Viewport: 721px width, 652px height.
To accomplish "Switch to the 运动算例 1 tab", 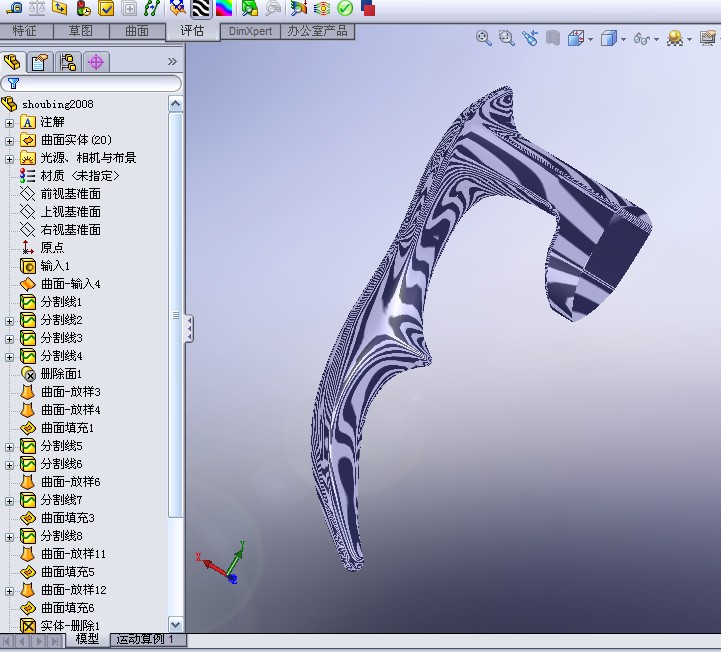I will tap(148, 639).
